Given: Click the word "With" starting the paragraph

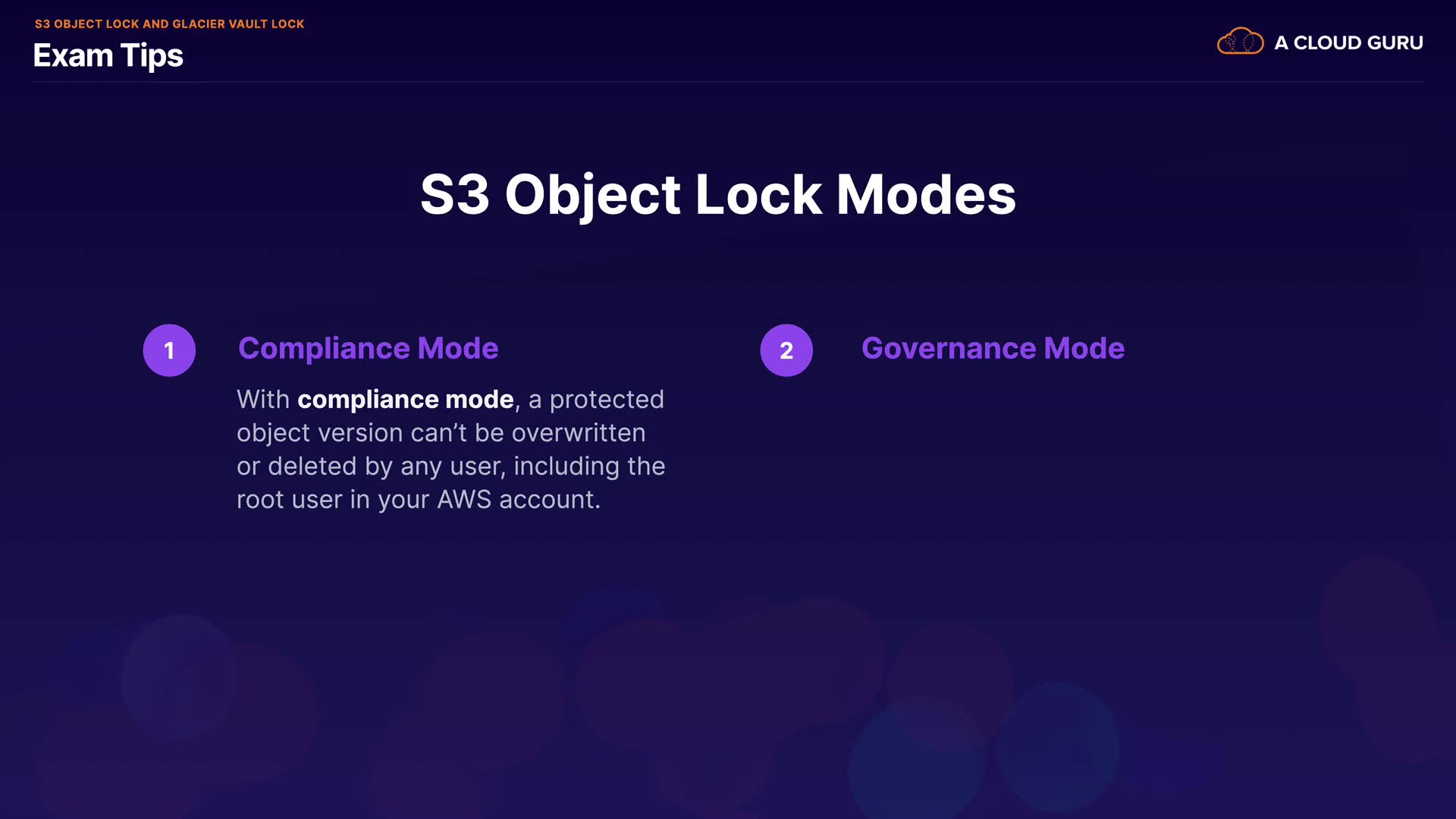Looking at the screenshot, I should click(x=262, y=400).
